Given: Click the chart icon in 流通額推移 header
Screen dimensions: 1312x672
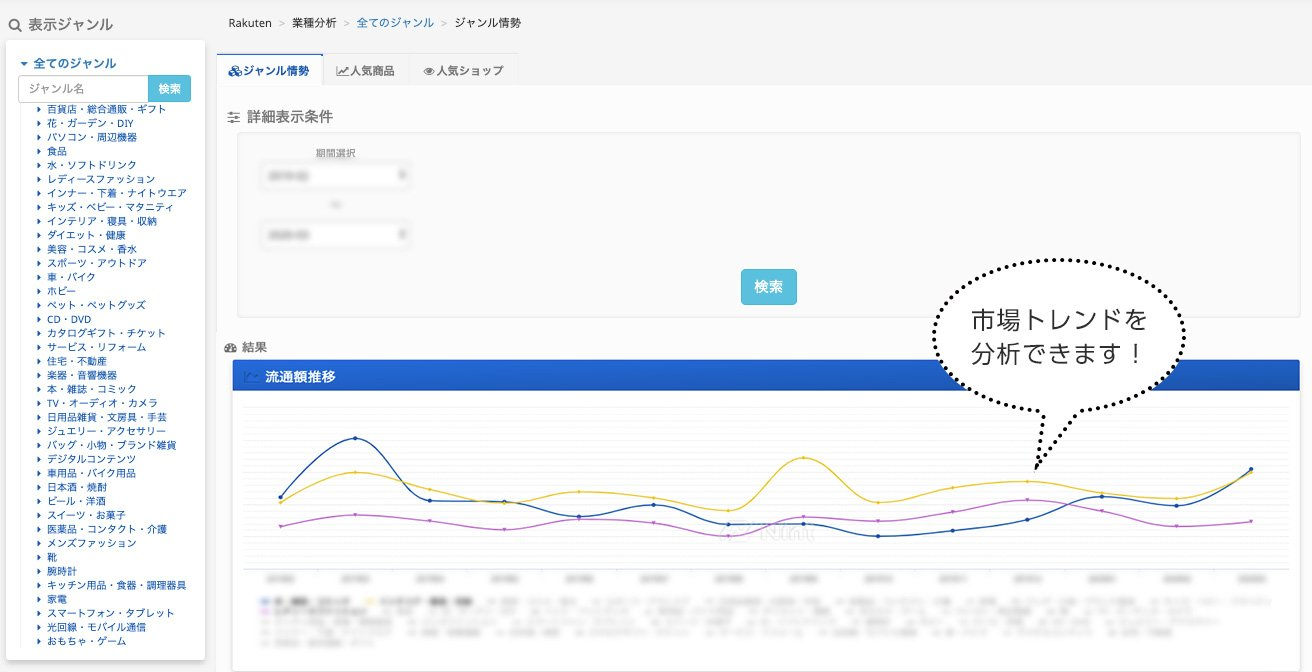Looking at the screenshot, I should (x=251, y=377).
